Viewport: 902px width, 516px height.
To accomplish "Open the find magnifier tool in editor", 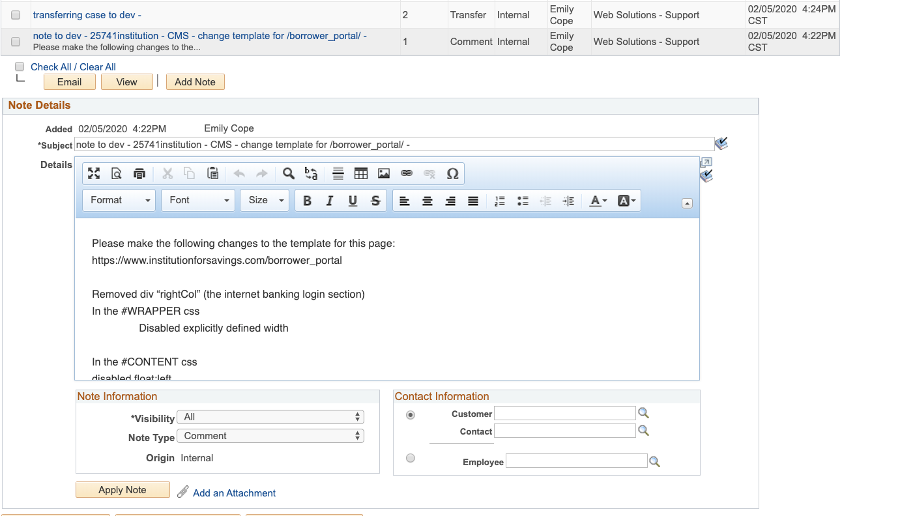I will (x=289, y=173).
